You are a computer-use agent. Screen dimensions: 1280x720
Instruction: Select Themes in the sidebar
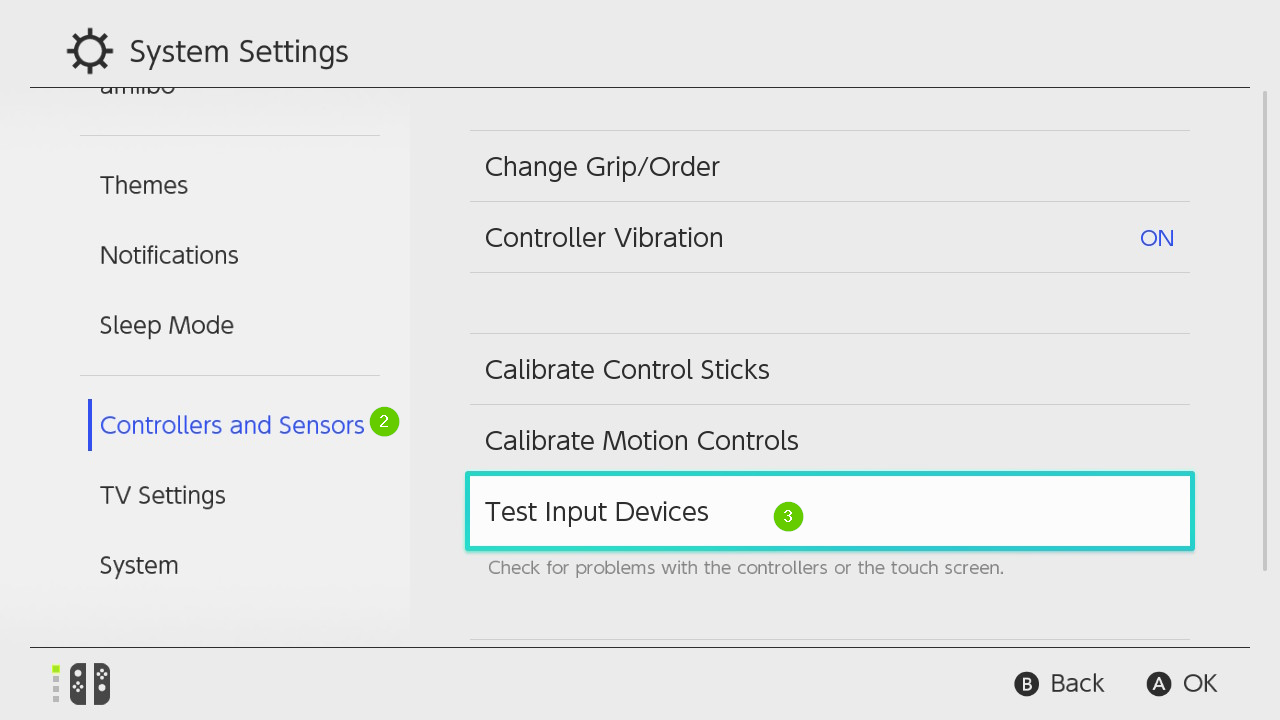point(144,185)
